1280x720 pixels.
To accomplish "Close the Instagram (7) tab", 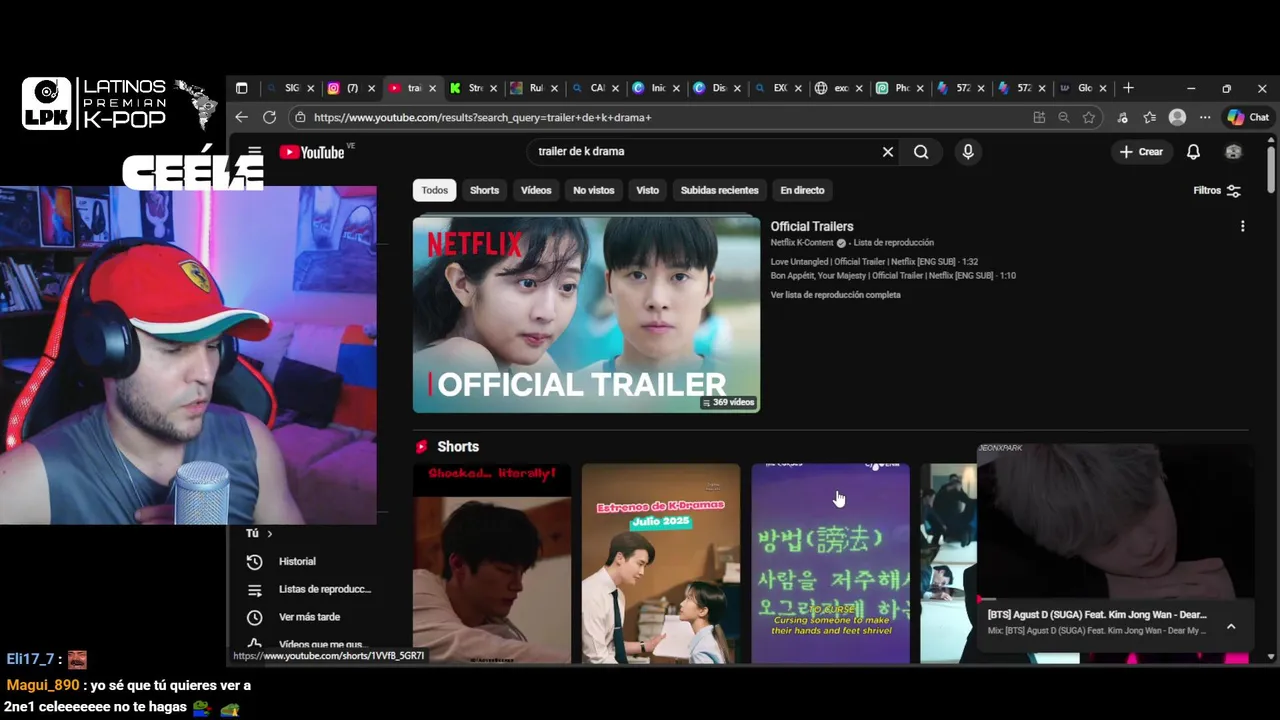I will click(x=371, y=88).
